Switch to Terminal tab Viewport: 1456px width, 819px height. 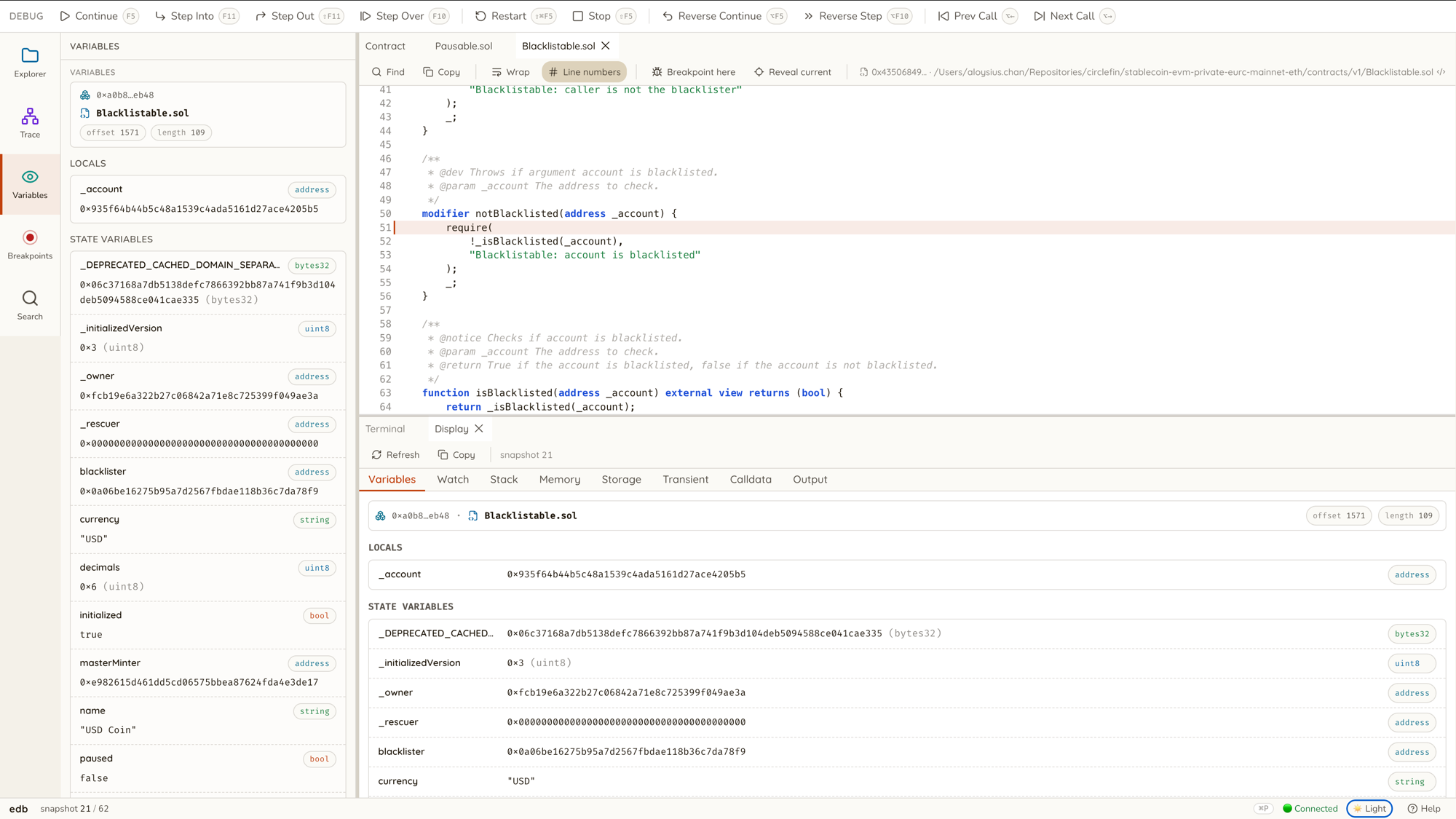tap(385, 429)
